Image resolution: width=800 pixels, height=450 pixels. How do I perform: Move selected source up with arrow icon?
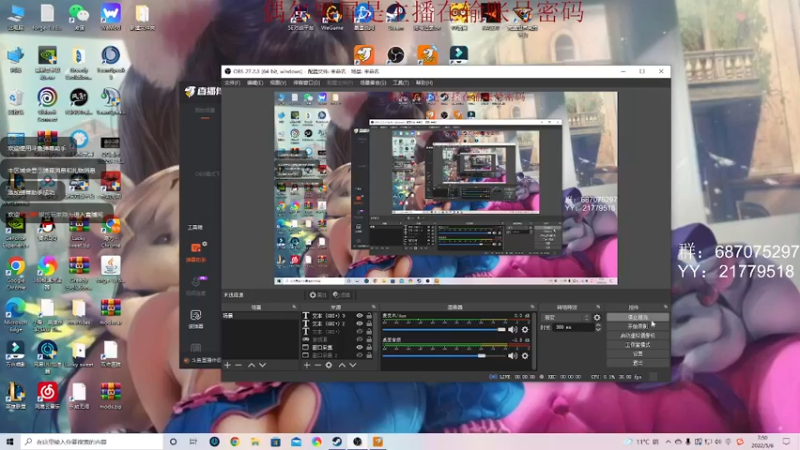pyautogui.click(x=342, y=365)
